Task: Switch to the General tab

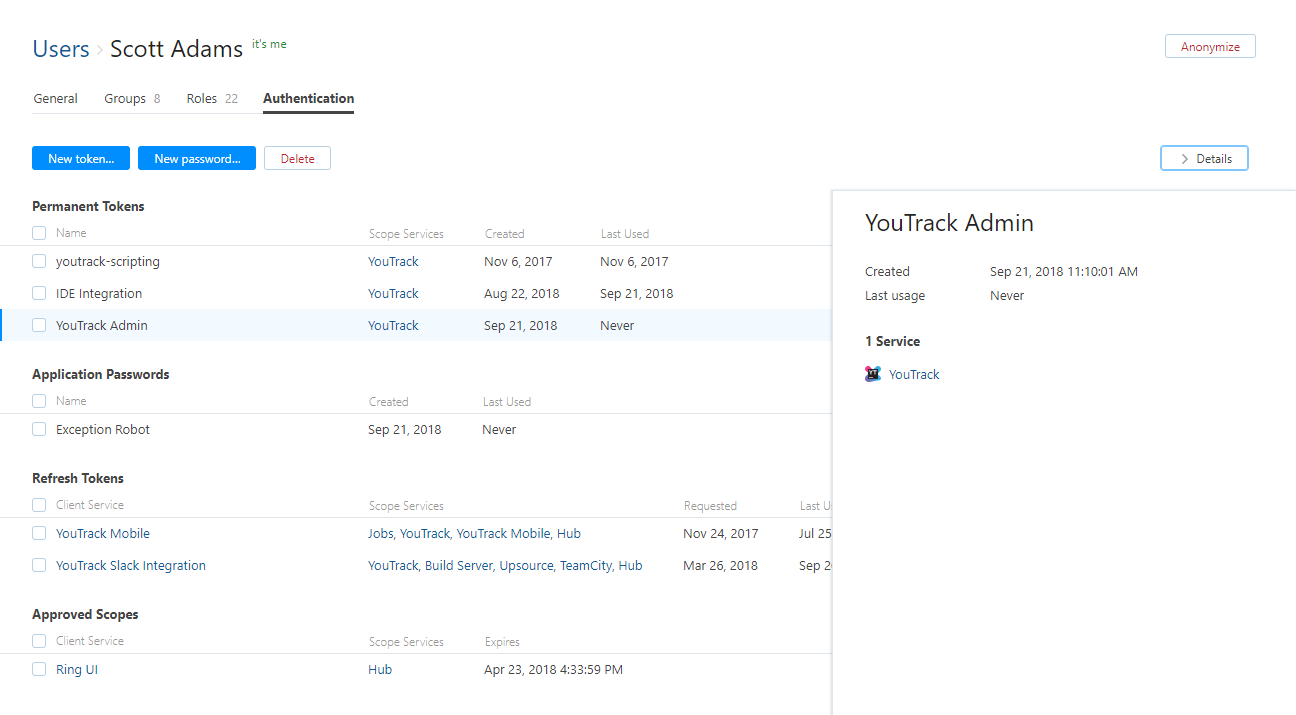Action: tap(55, 99)
